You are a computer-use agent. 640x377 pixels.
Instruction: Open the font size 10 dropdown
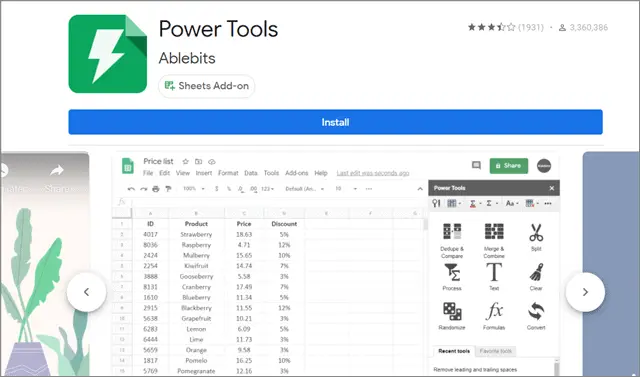346,189
